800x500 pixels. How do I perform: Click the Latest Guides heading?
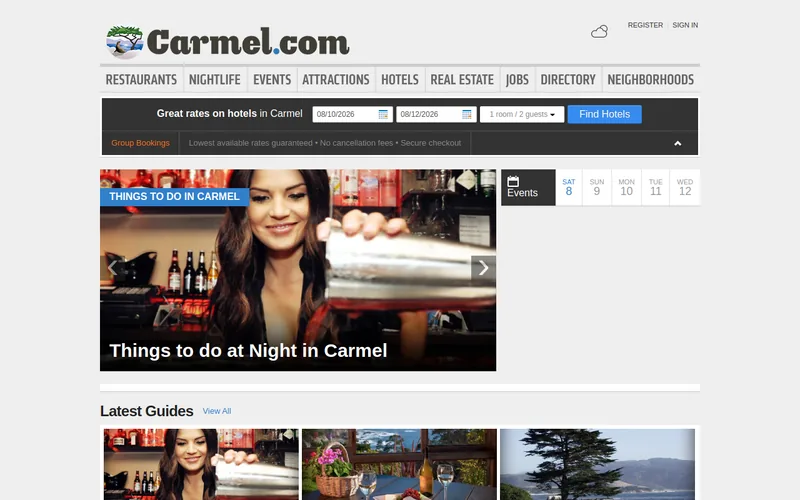(x=147, y=411)
